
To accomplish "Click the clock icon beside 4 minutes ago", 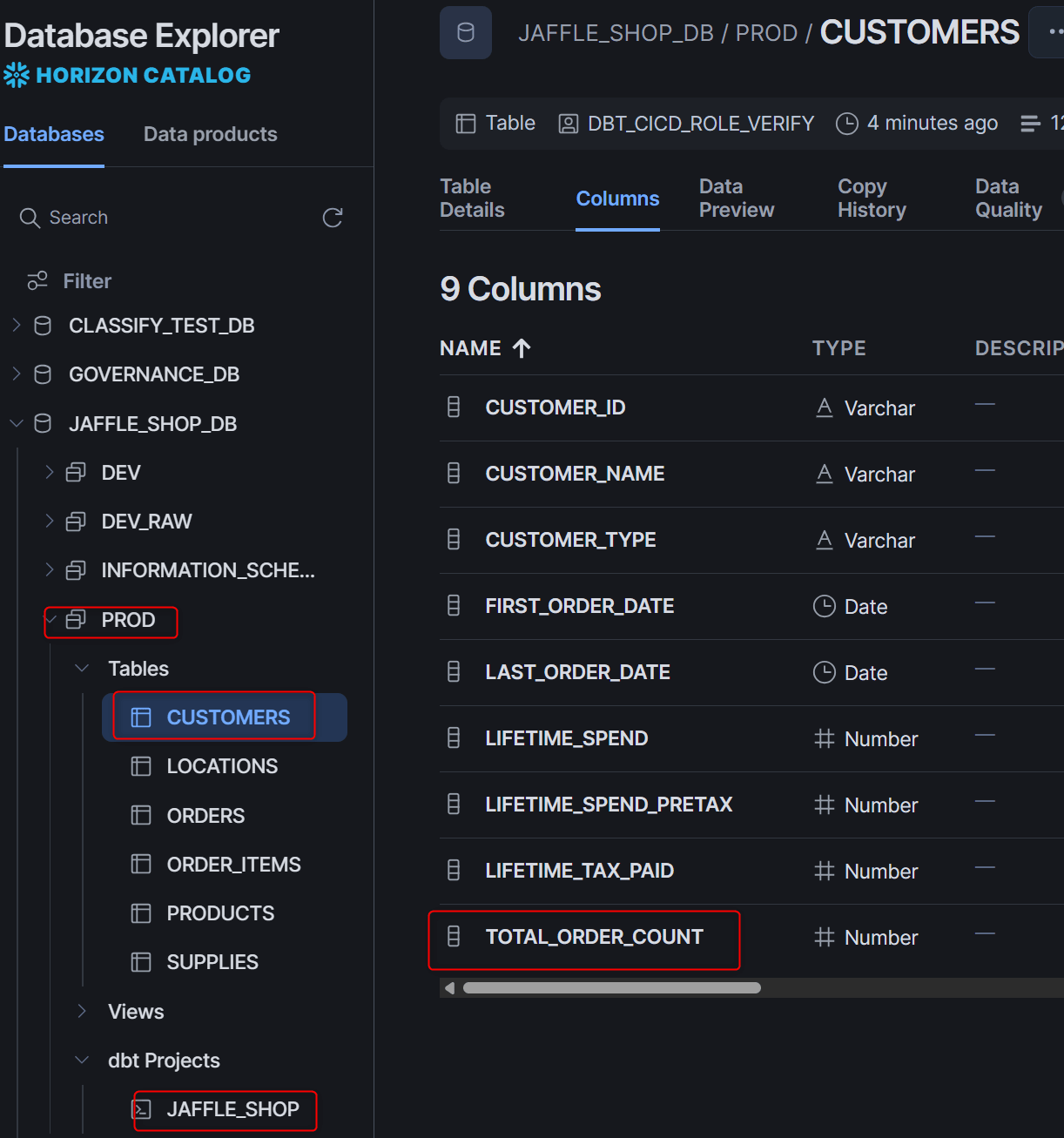I will [x=846, y=124].
